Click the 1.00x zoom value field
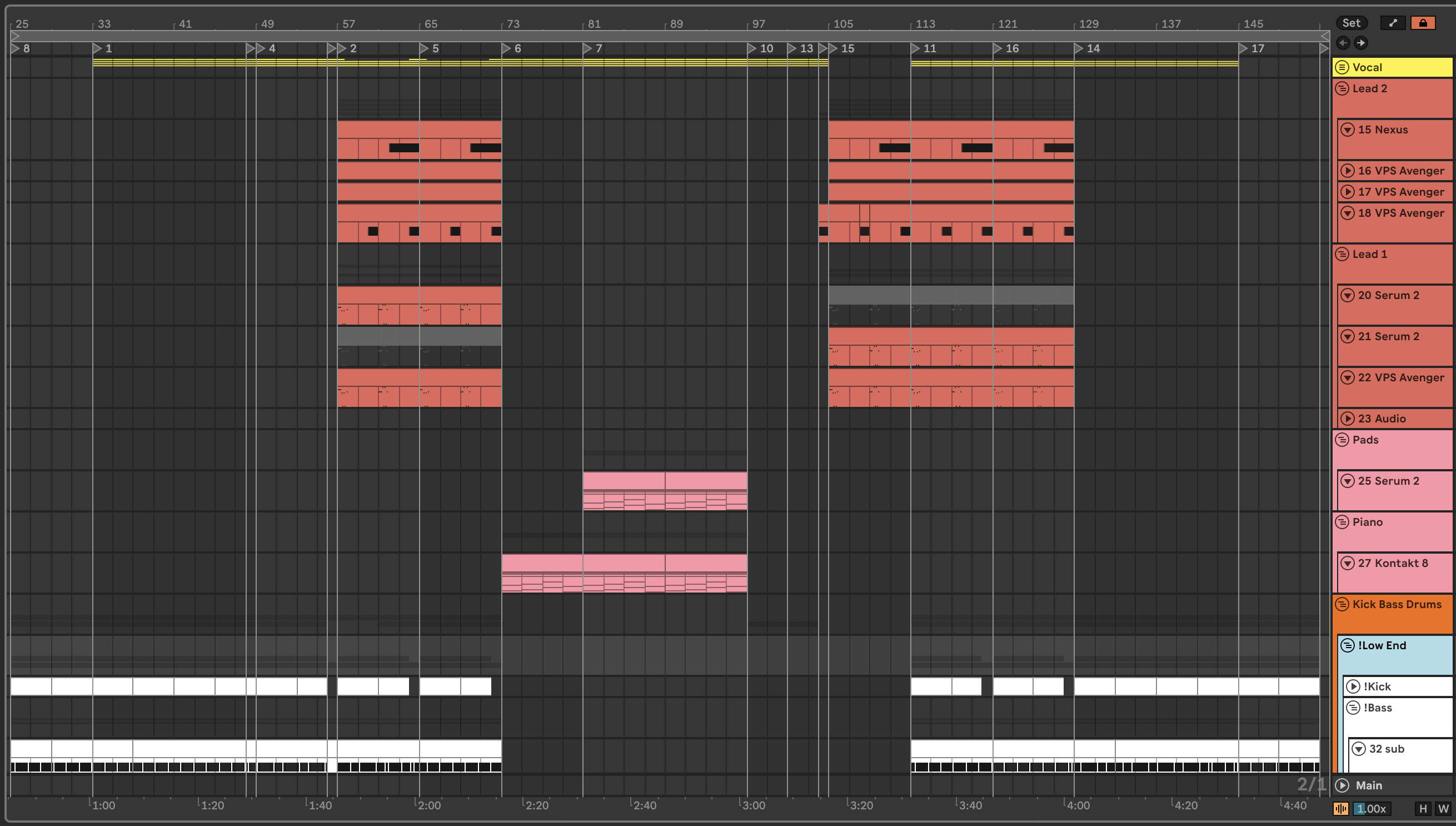1456x826 pixels. point(1372,809)
